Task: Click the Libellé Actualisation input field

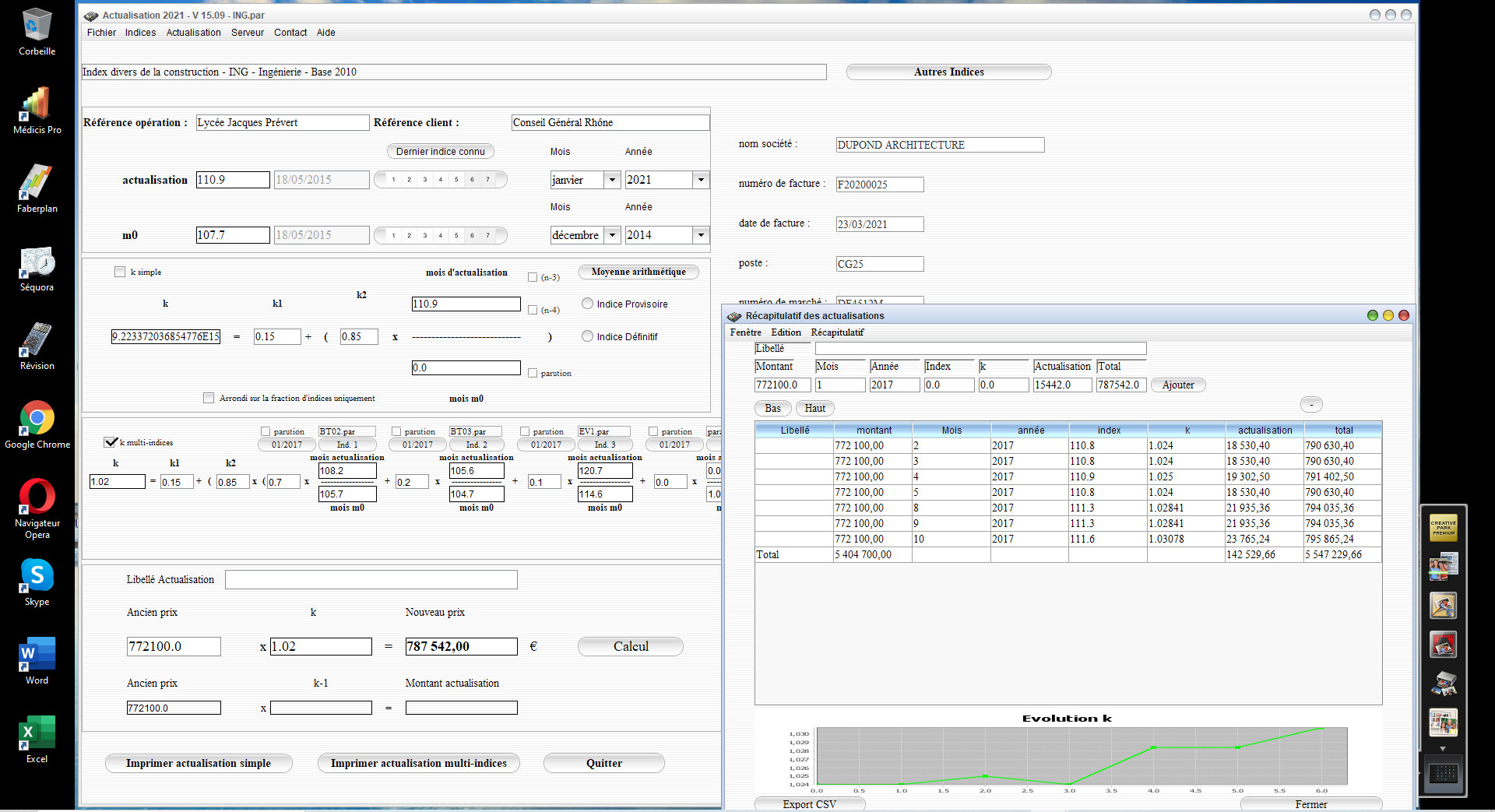Action: point(371,579)
